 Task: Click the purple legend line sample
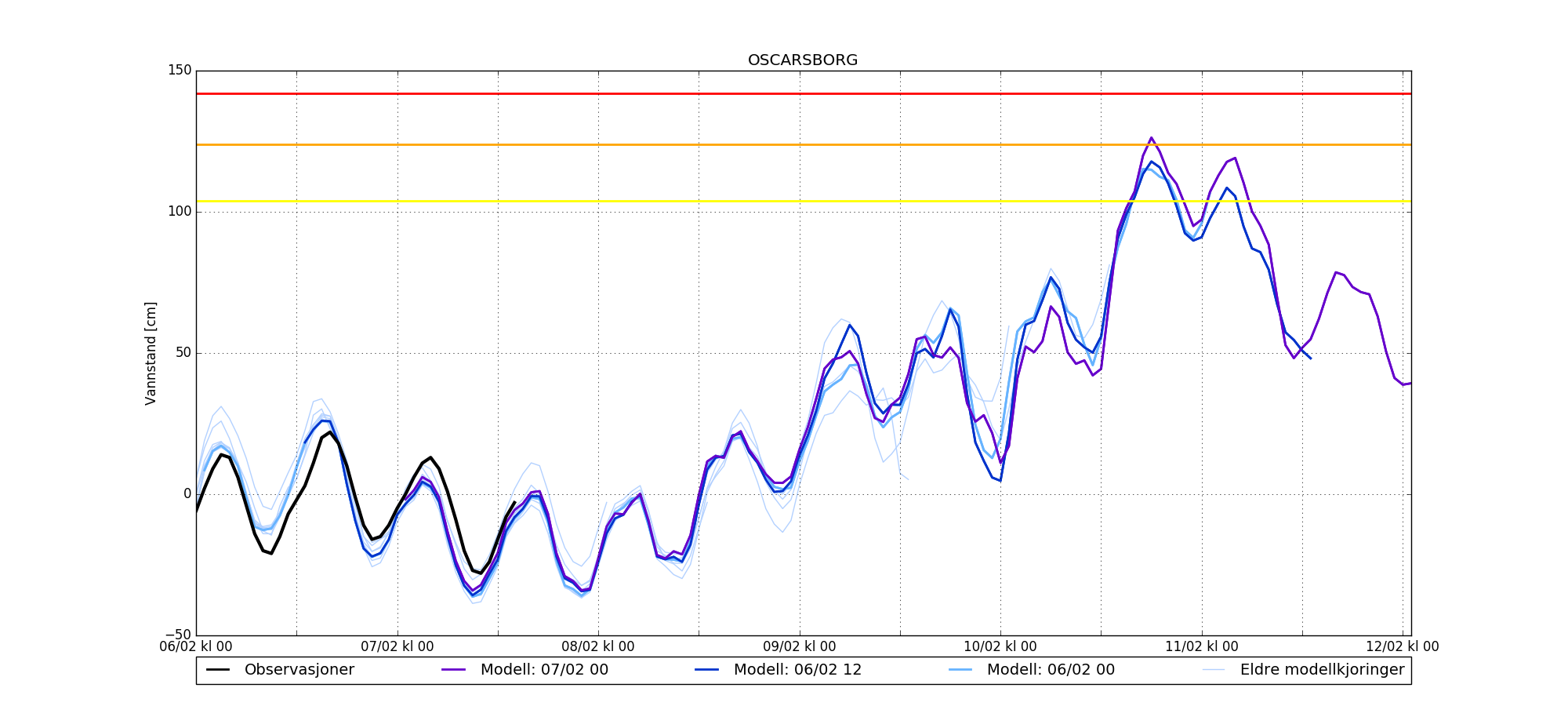pos(454,670)
